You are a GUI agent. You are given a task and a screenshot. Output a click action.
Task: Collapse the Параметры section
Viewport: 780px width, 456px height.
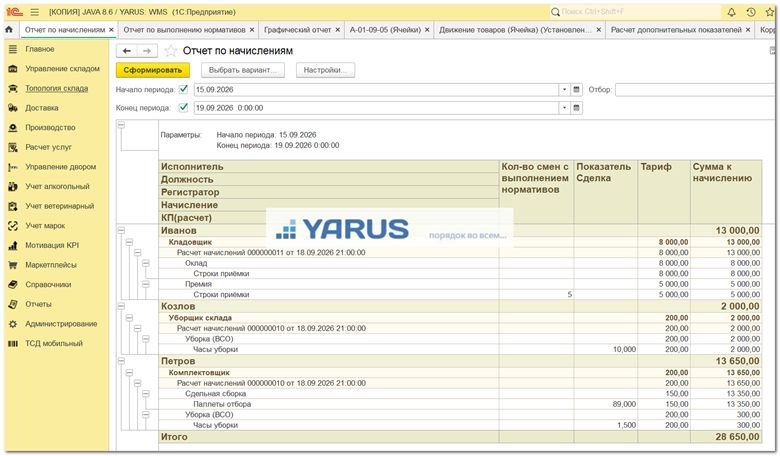121,125
